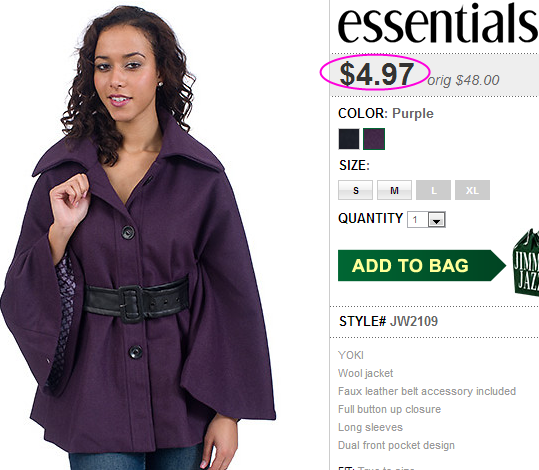
Task: Pick the greyed-out XL size option
Action: point(472,190)
